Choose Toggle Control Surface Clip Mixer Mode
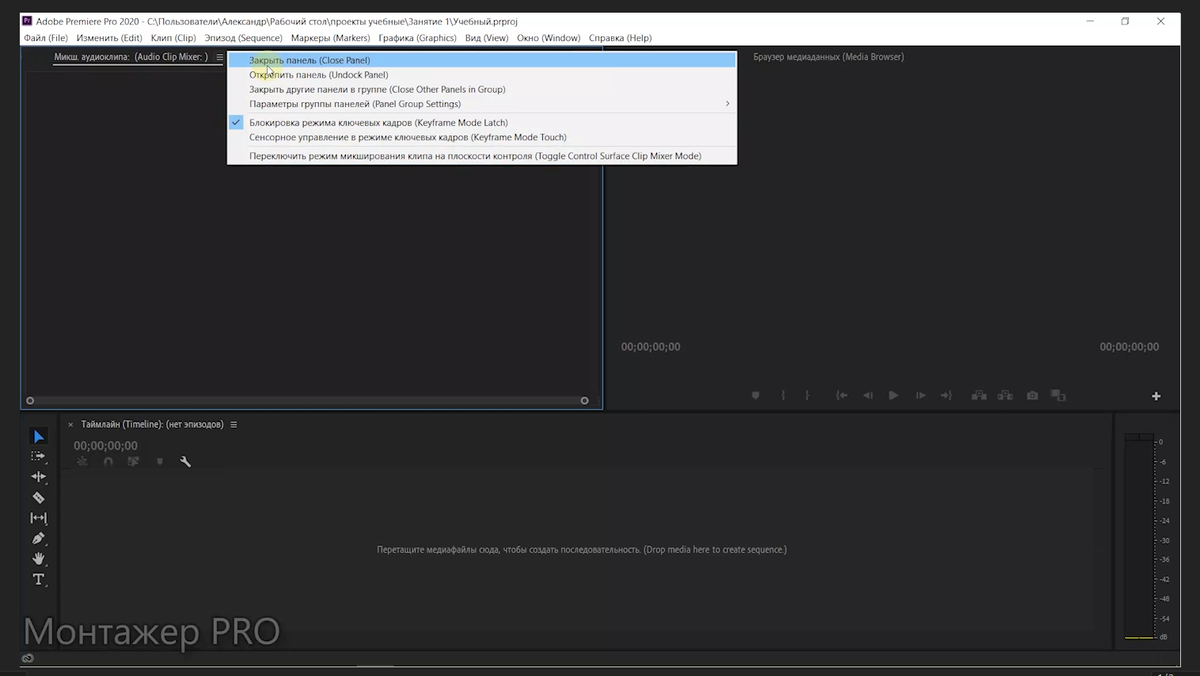 pyautogui.click(x=482, y=156)
